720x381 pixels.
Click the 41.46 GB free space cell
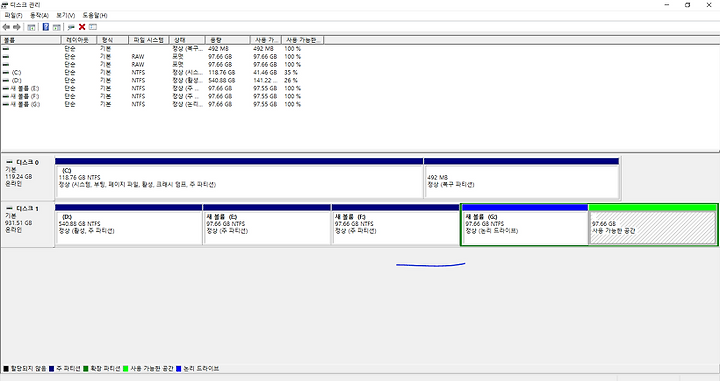coord(265,73)
